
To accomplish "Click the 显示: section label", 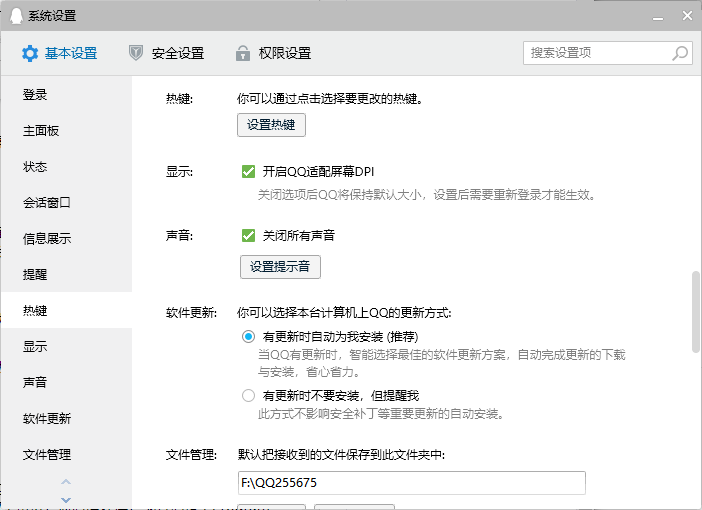I will 179,171.
